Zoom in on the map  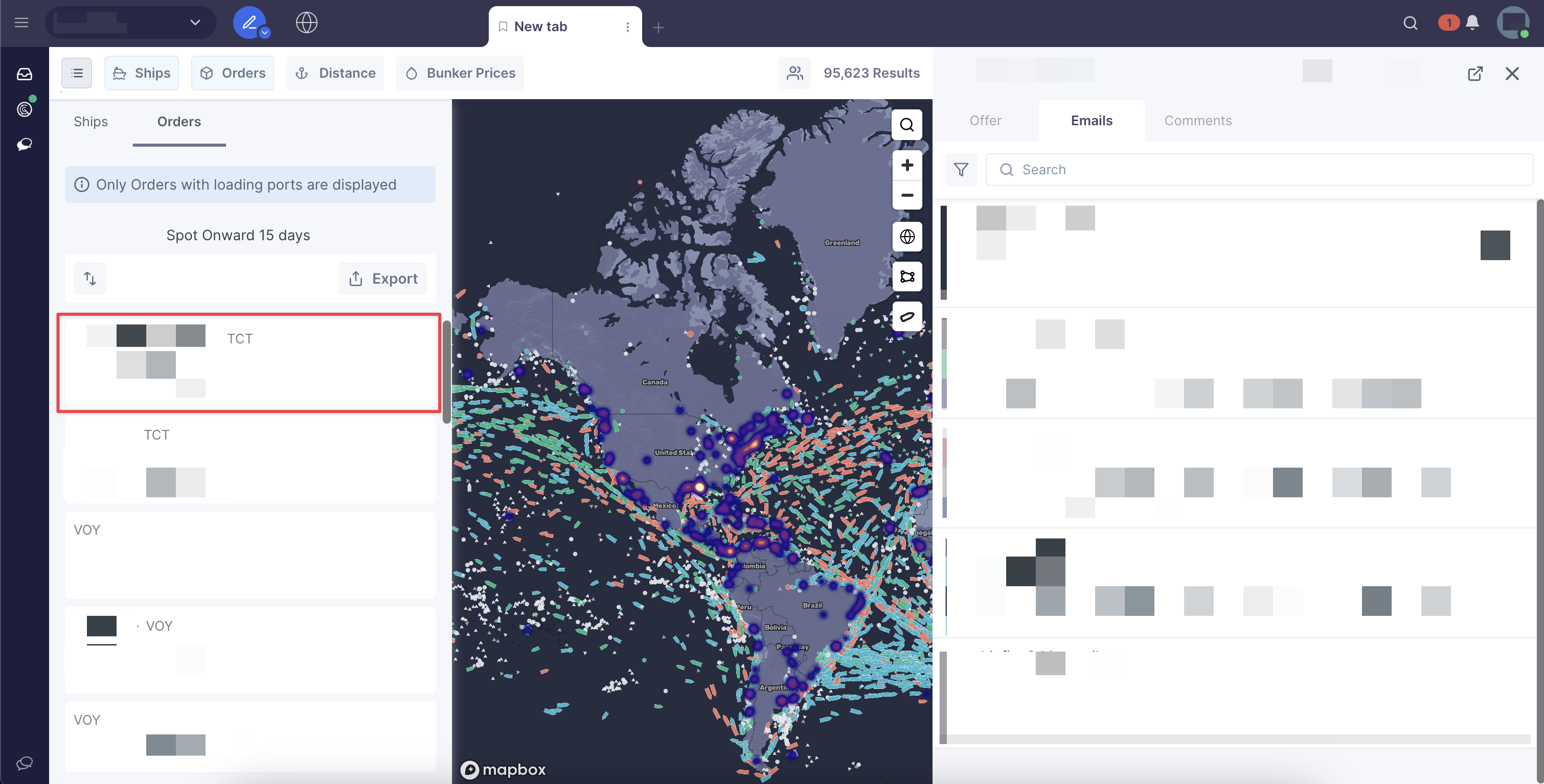point(907,166)
